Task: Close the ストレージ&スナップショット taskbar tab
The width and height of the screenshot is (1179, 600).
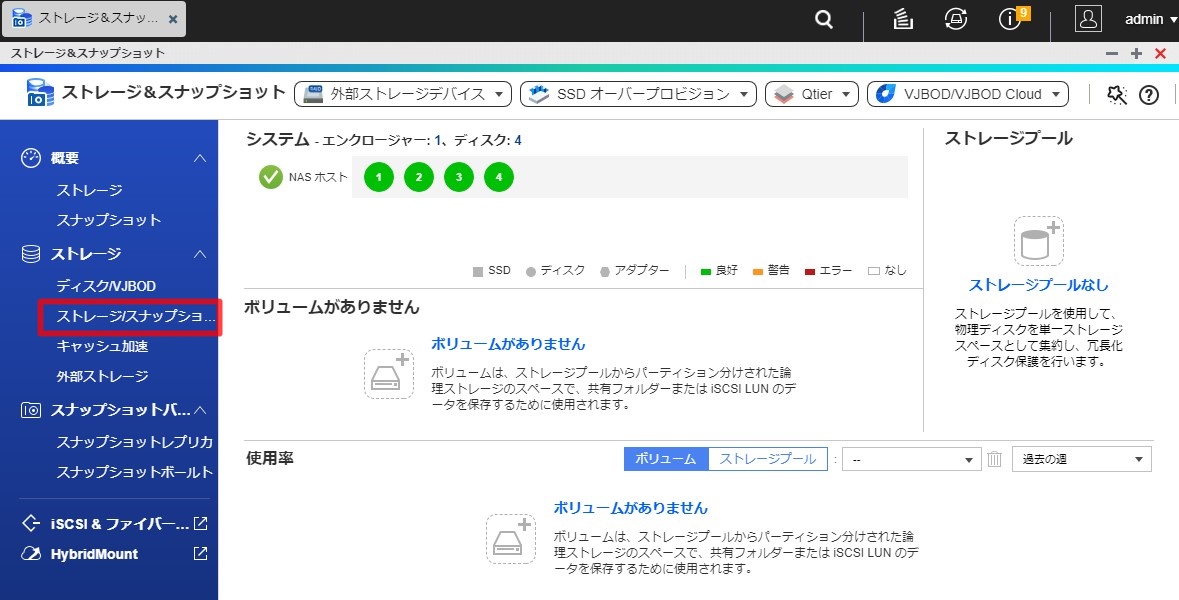Action: (173, 20)
